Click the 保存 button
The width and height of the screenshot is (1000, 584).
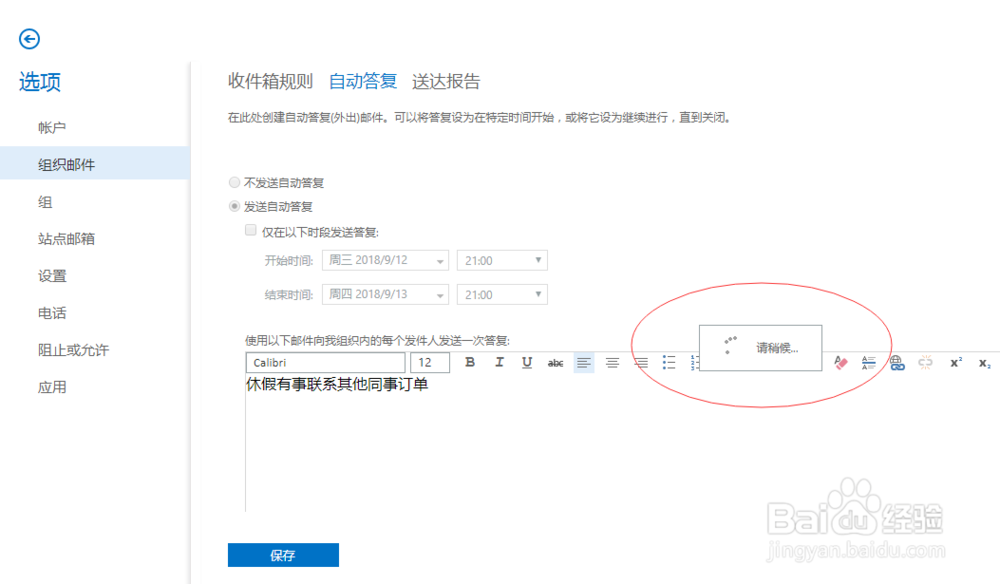[x=283, y=555]
